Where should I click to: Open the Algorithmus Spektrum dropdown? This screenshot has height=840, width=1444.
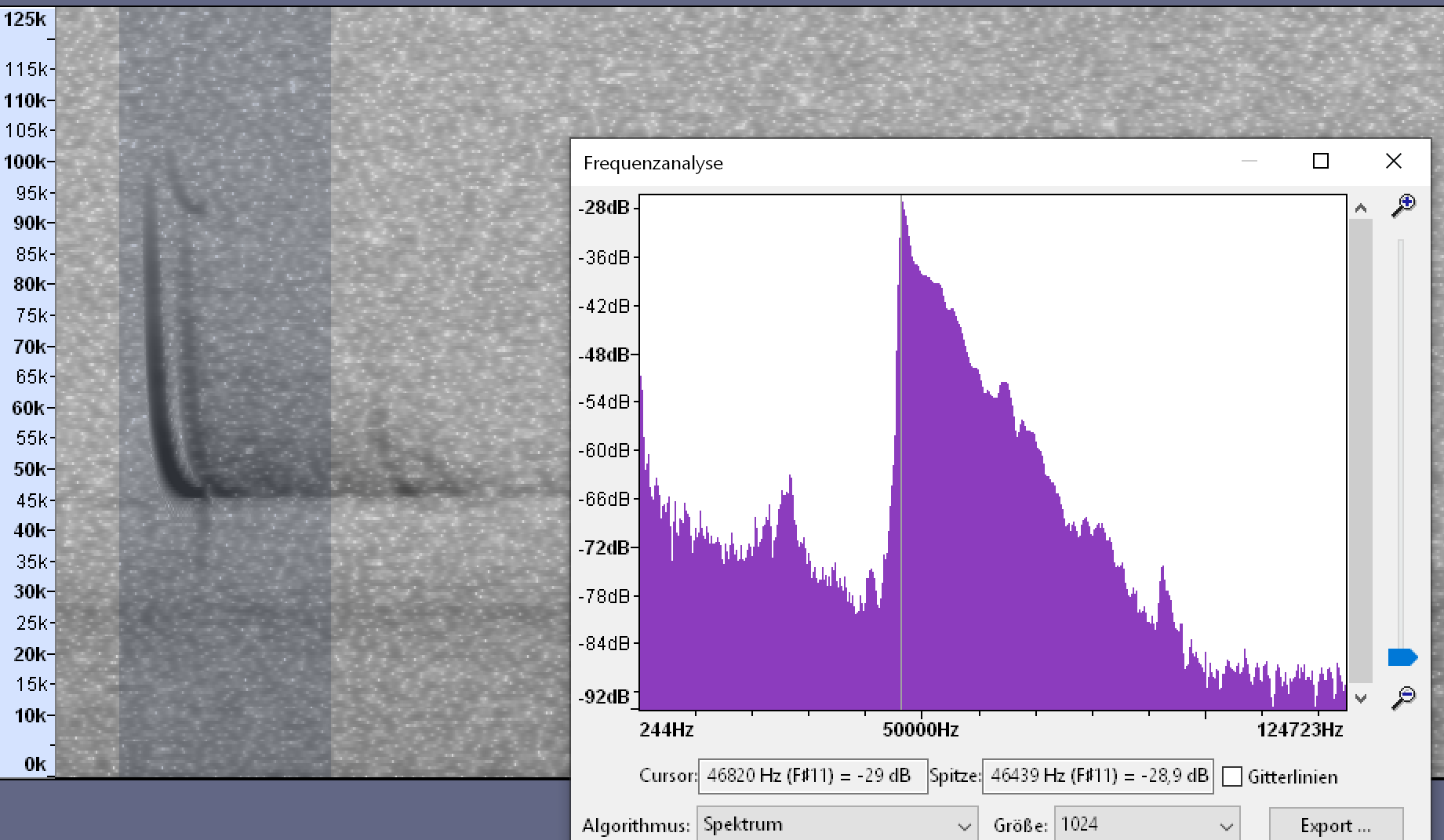click(x=837, y=825)
